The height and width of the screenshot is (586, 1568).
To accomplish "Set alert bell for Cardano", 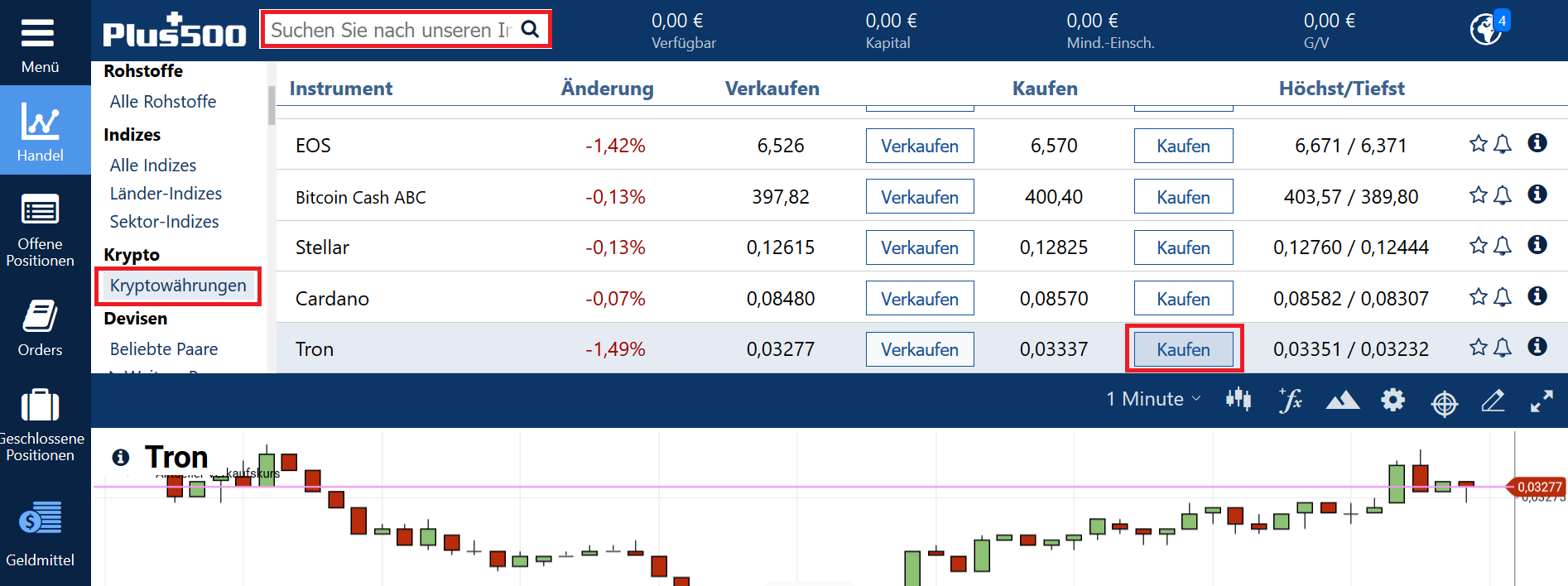I will (x=1503, y=296).
